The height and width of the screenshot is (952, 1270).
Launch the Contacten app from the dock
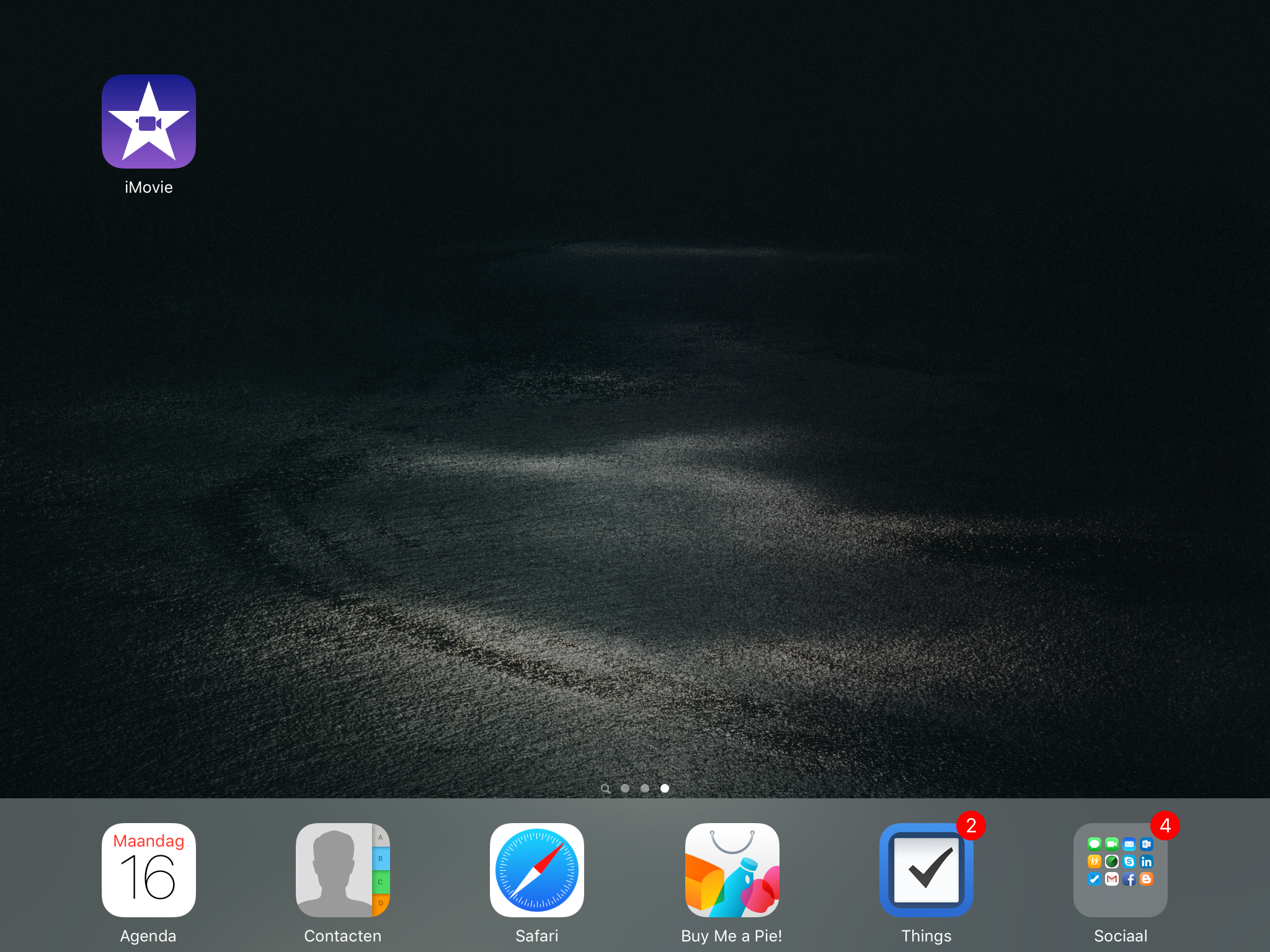coord(342,870)
